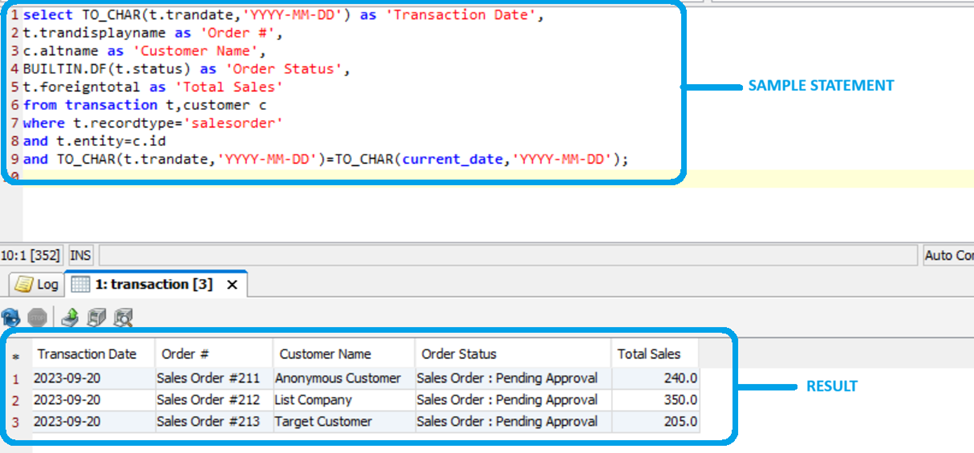Viewport: 974px width, 453px height.
Task: Click cell 'Sales Order #211'
Action: pyautogui.click(x=214, y=378)
